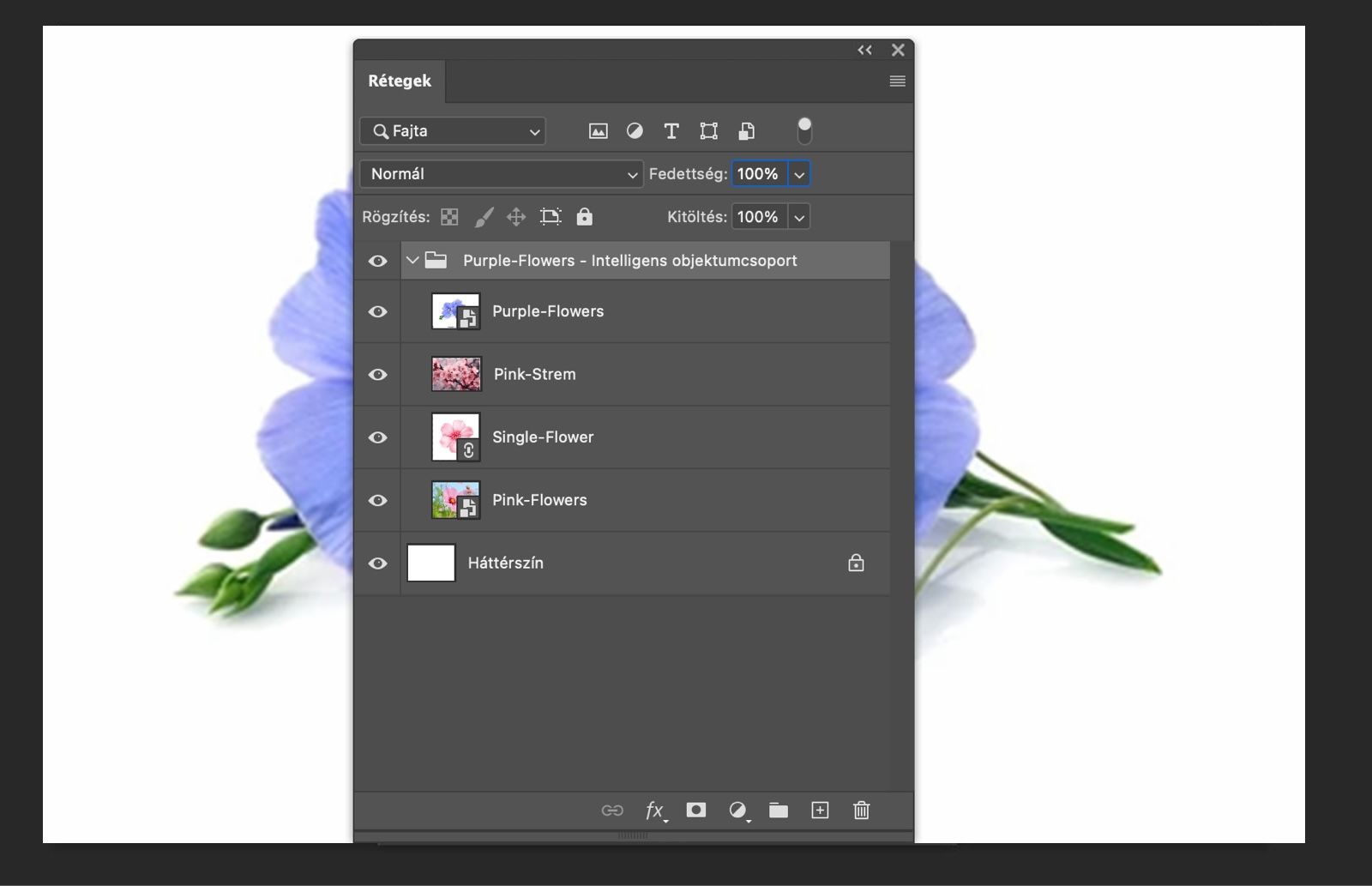Select the Pink-Flowers layer name
The image size is (1372, 886).
click(x=539, y=500)
